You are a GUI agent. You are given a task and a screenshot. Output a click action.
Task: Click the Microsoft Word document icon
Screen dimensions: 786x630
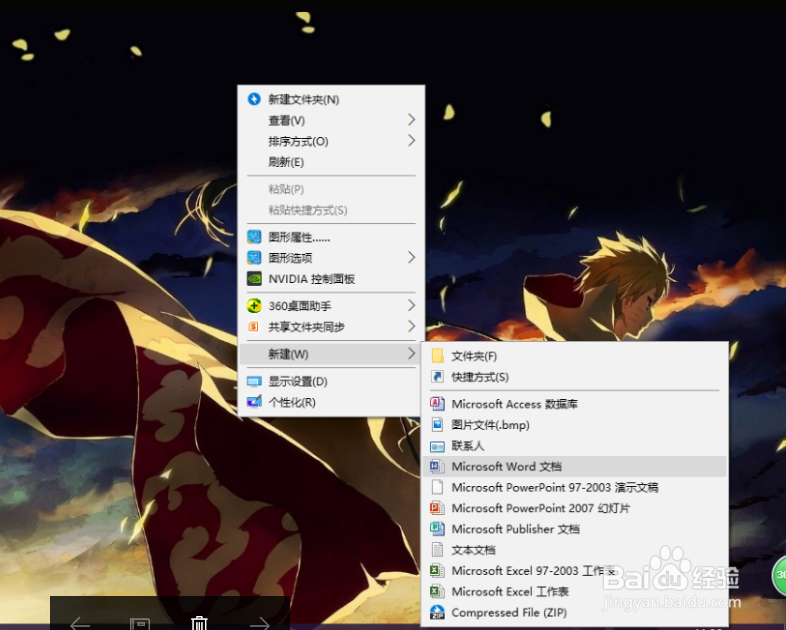(x=437, y=467)
